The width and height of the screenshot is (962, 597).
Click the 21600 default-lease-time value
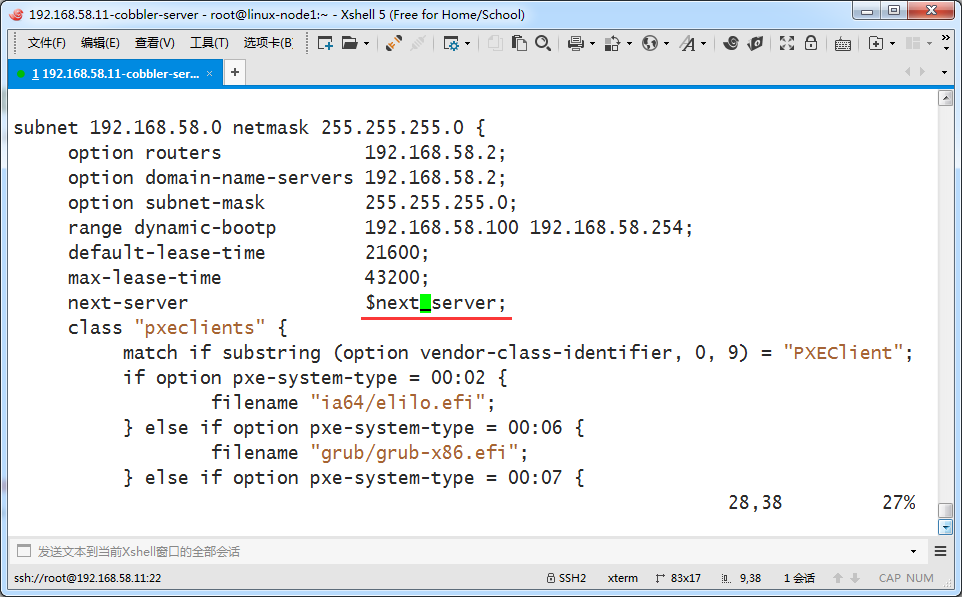pyautogui.click(x=396, y=252)
